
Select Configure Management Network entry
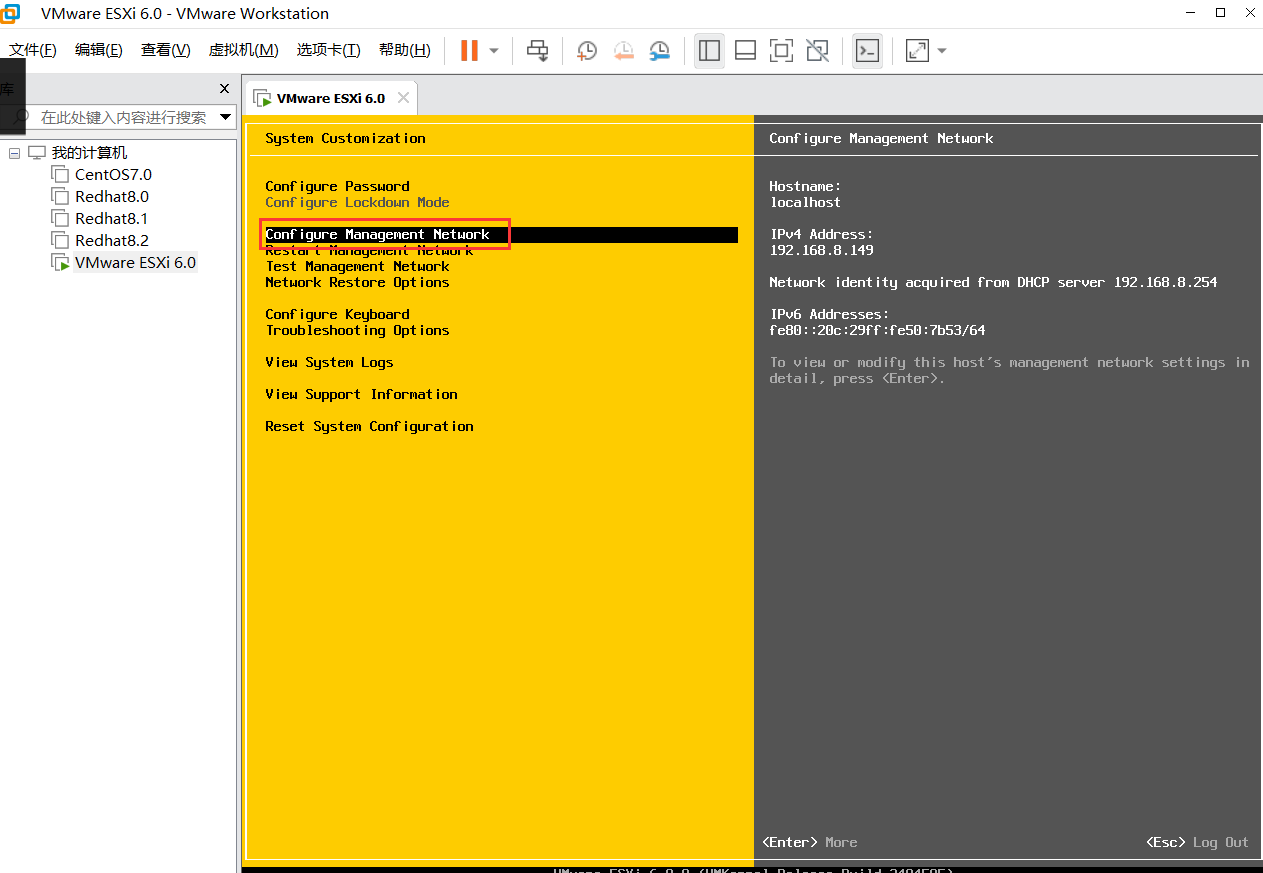[x=501, y=234]
